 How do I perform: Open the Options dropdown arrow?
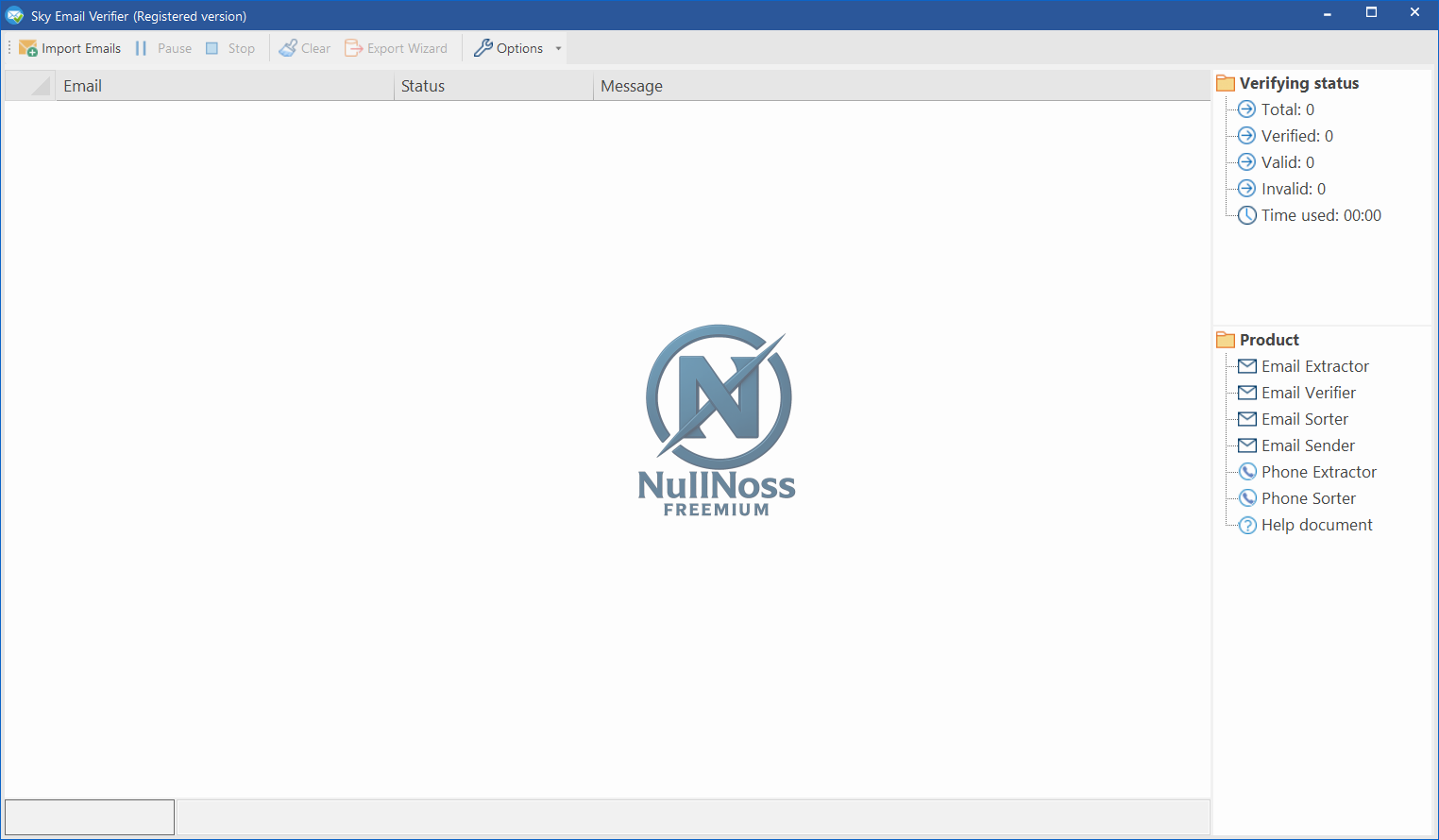pos(558,48)
